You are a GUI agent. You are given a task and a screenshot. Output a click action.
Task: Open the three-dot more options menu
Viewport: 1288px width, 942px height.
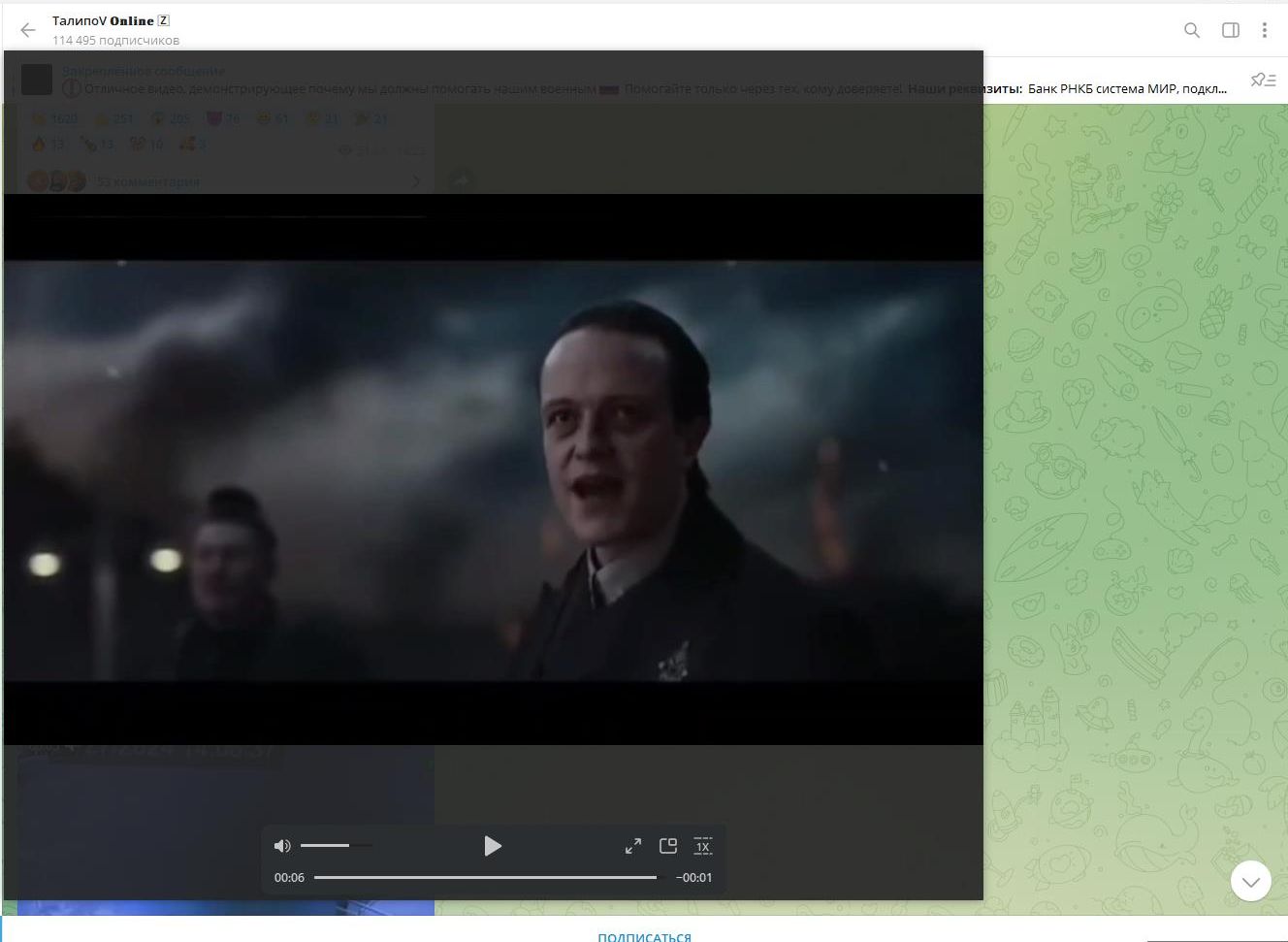1264,30
